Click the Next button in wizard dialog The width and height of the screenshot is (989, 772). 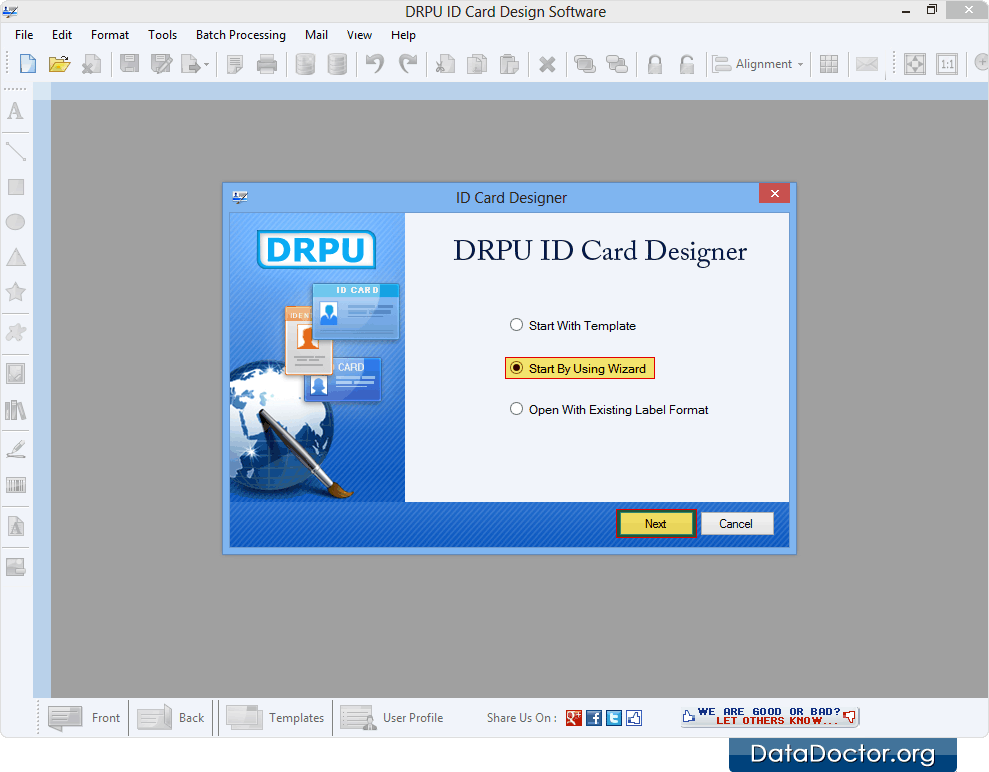coord(656,523)
